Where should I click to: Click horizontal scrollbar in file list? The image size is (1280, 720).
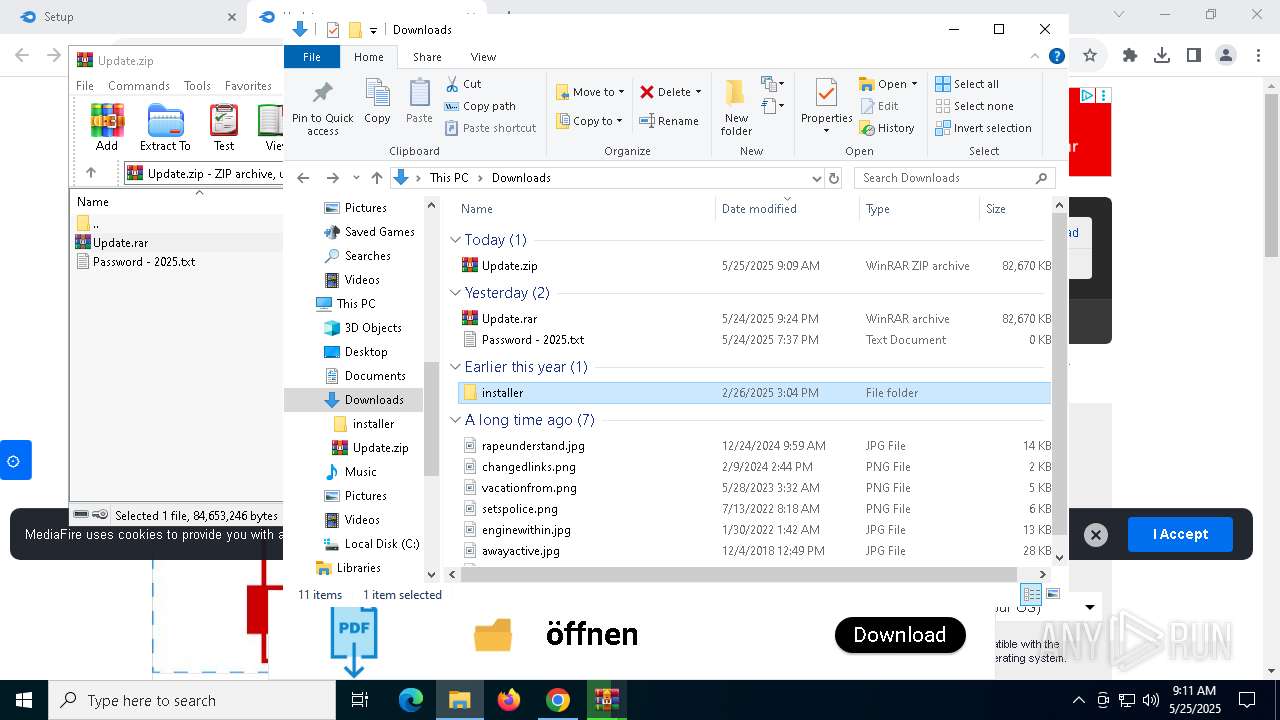[x=738, y=575]
